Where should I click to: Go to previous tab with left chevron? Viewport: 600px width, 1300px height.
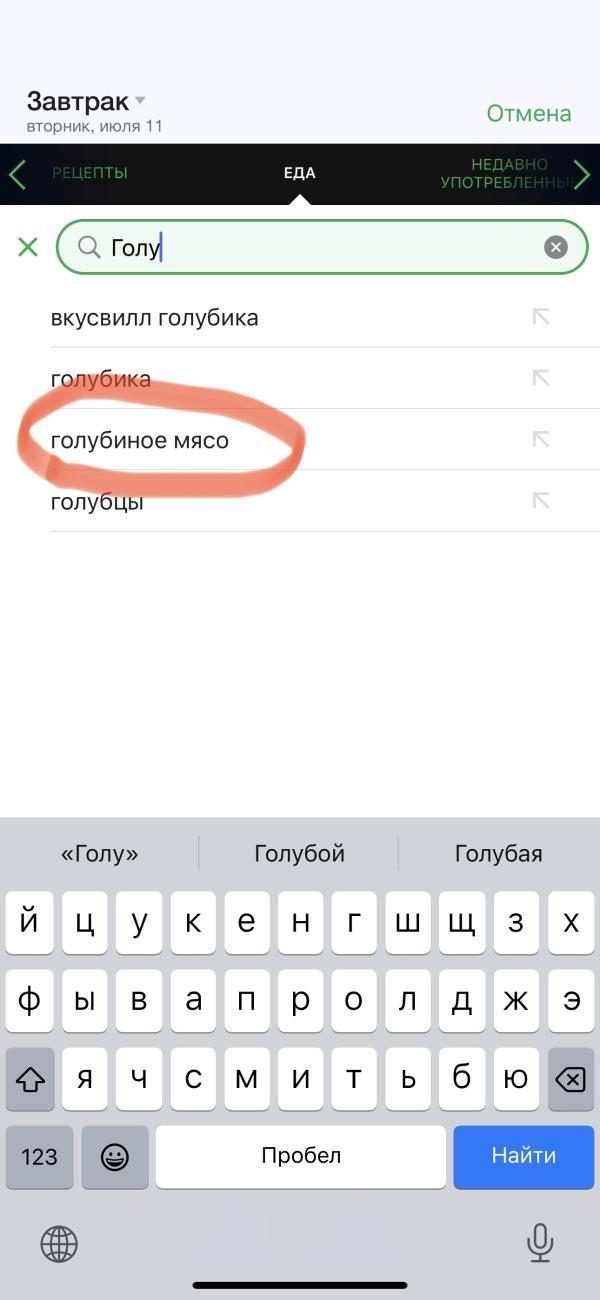(17, 174)
